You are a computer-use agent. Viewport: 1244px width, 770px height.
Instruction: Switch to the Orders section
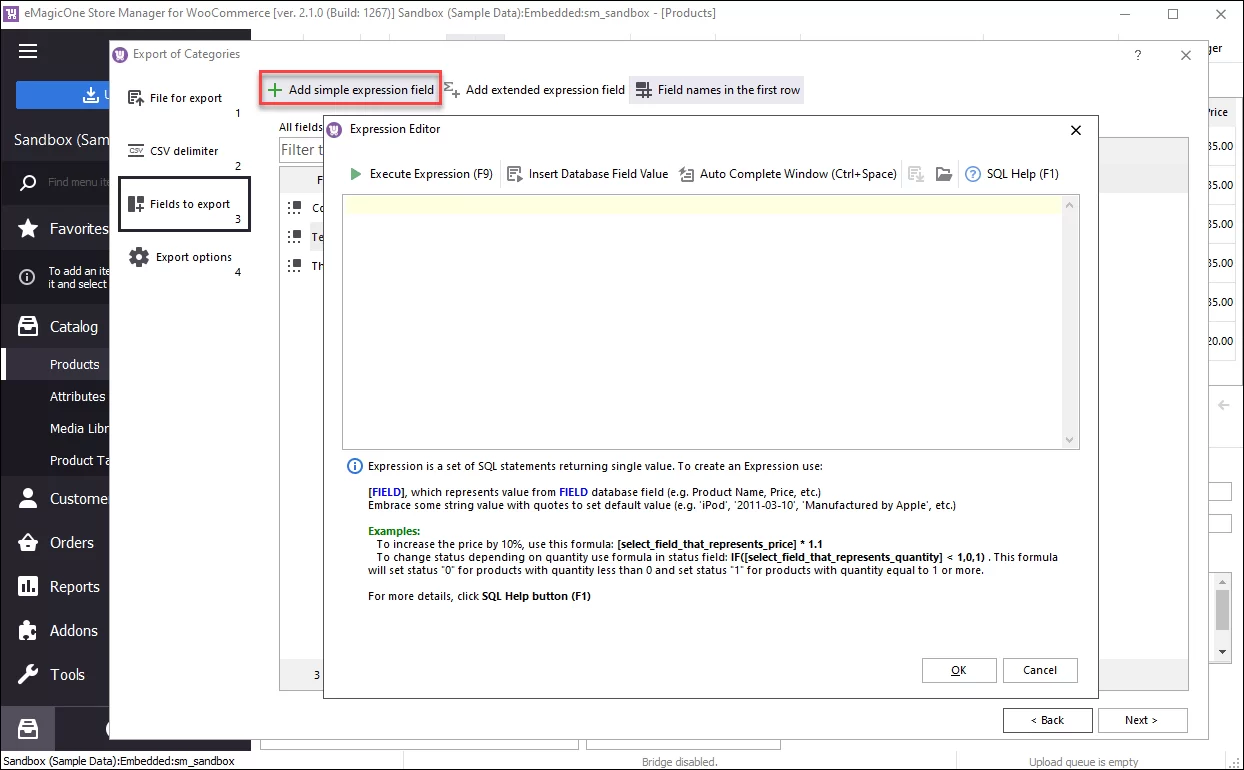tap(70, 542)
